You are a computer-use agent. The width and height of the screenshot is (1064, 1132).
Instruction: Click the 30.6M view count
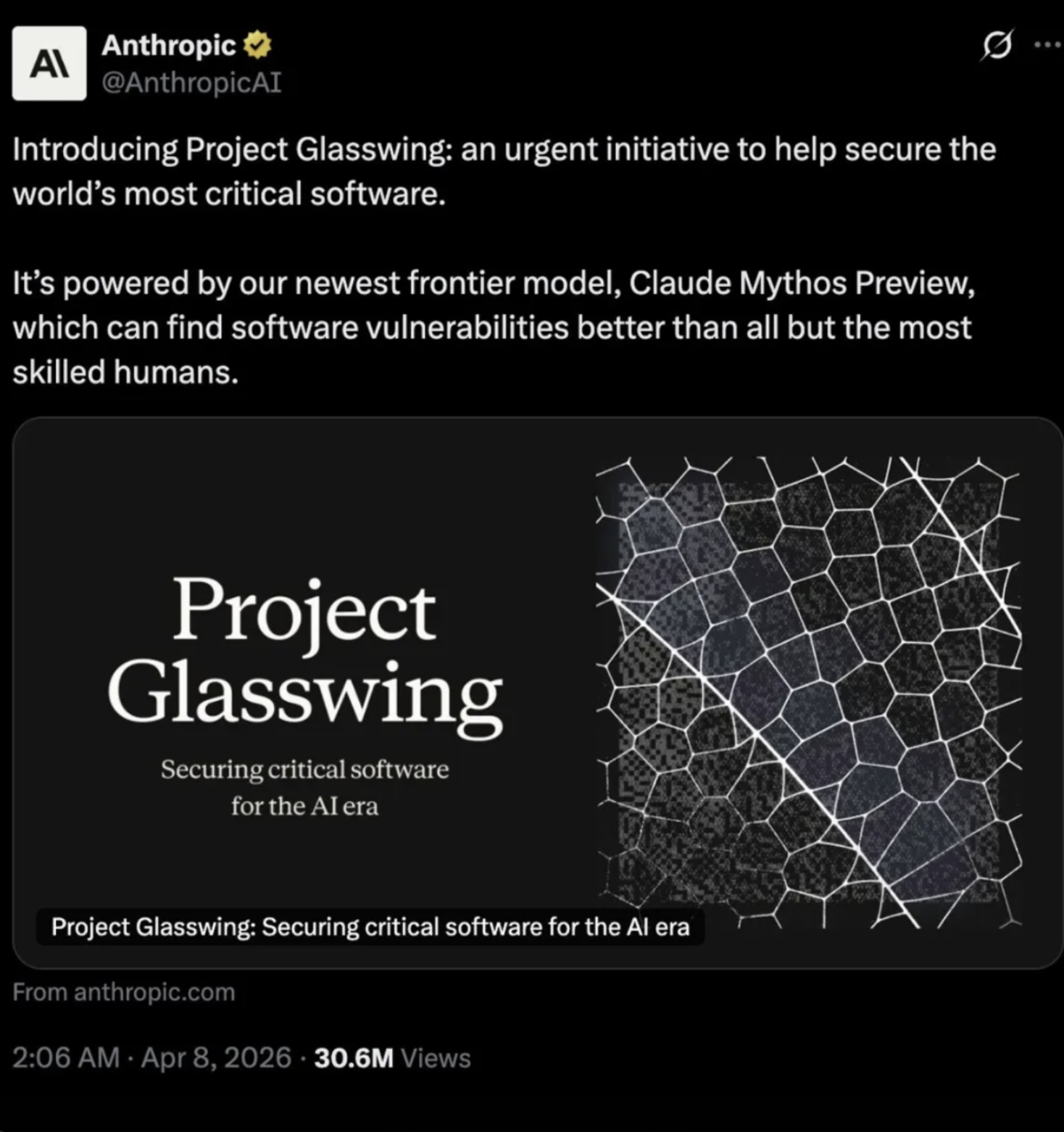click(353, 1058)
